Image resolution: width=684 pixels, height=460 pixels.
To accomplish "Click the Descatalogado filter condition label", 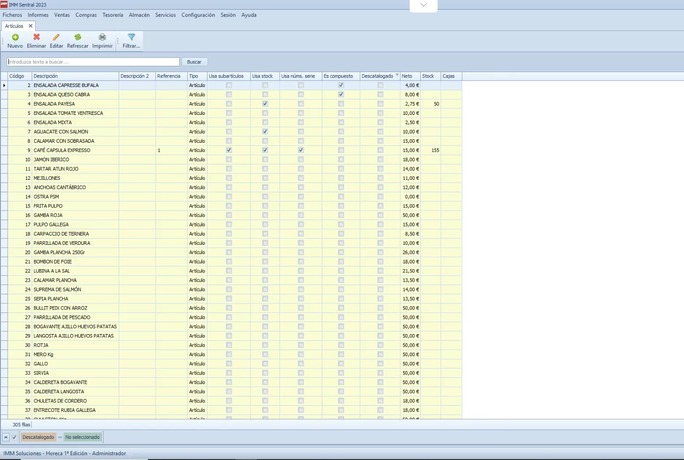I will click(39, 437).
